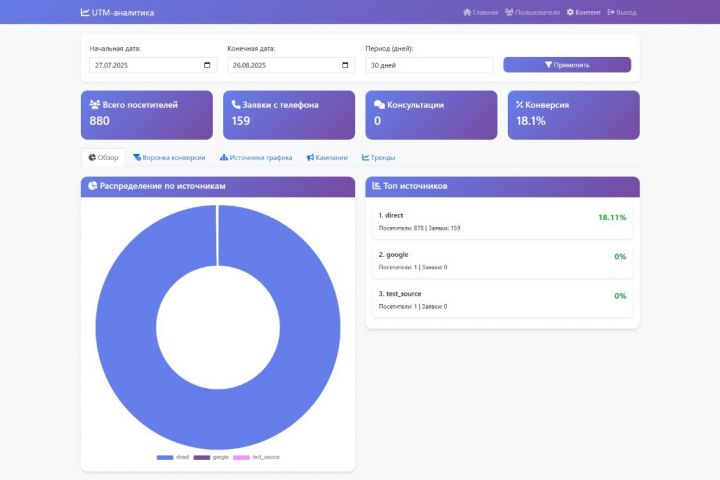
Task: Focus the Начальная дата input 27.07.2025
Action: (x=153, y=65)
